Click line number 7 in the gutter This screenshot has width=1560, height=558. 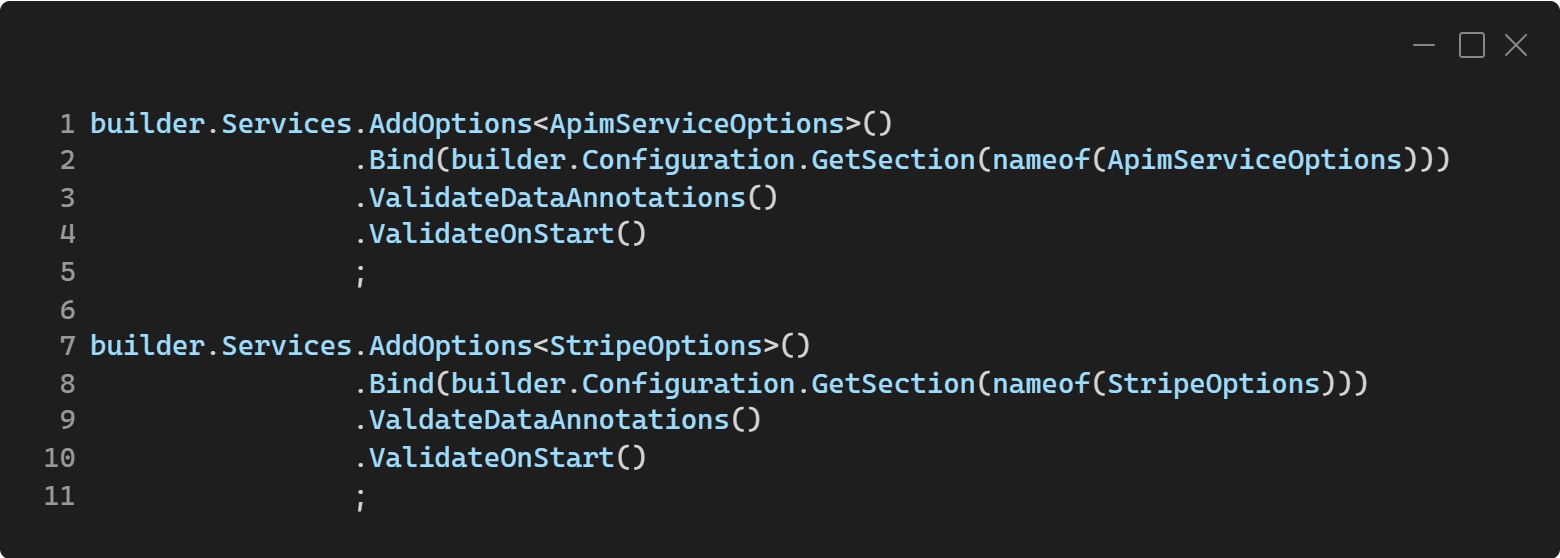67,346
